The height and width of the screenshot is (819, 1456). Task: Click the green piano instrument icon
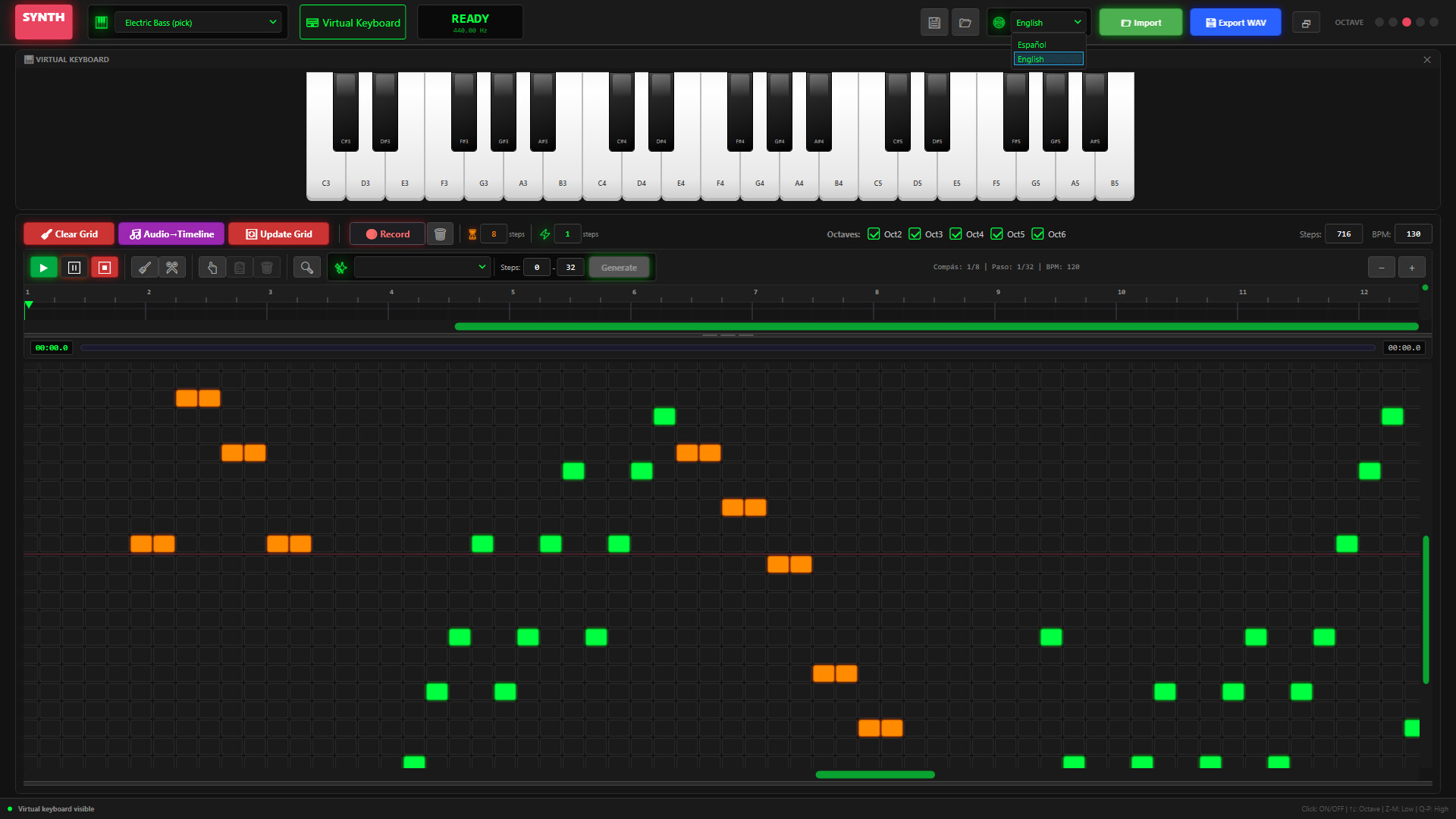(101, 23)
